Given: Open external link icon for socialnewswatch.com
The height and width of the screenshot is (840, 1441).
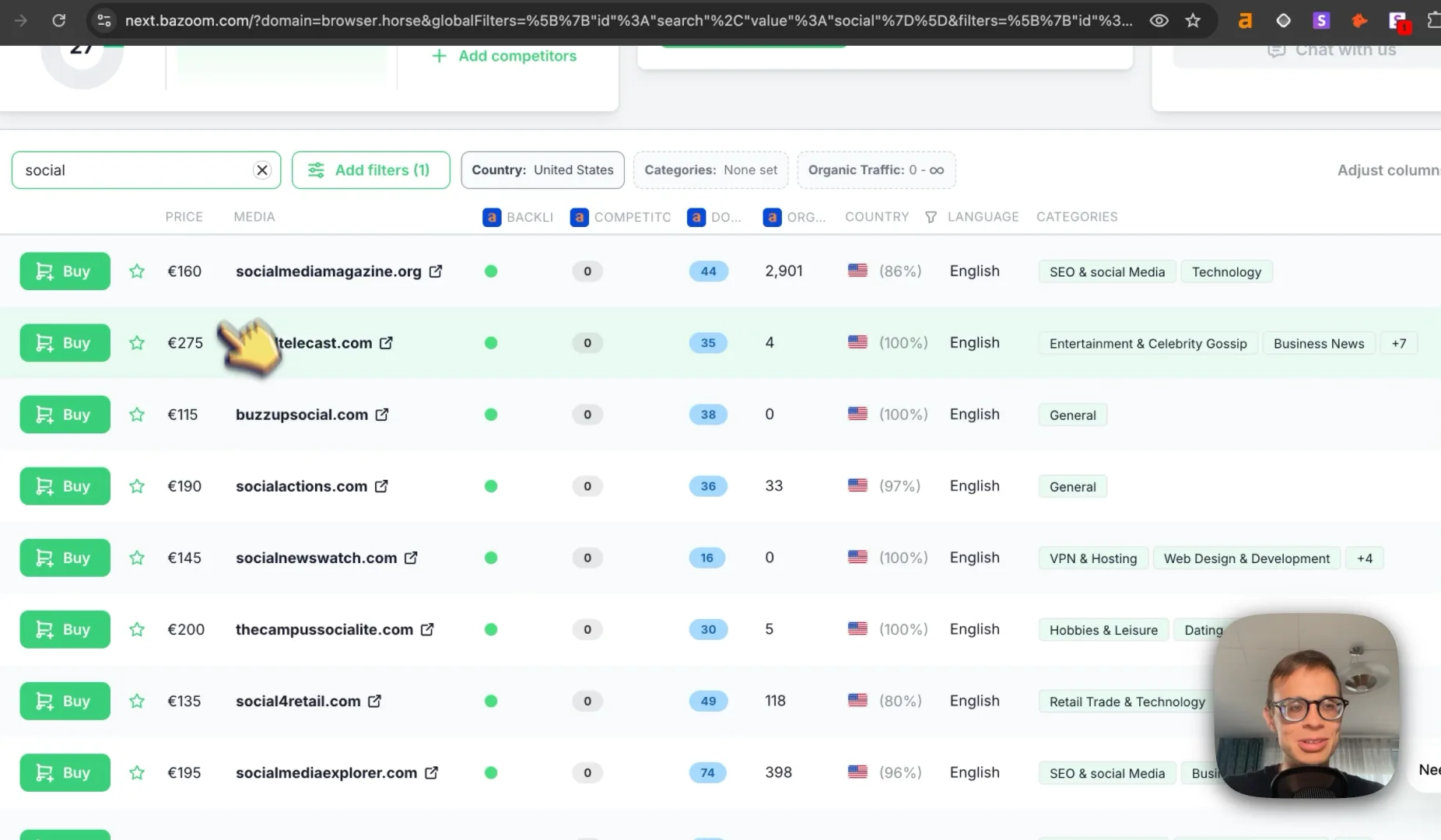Looking at the screenshot, I should click(x=411, y=558).
